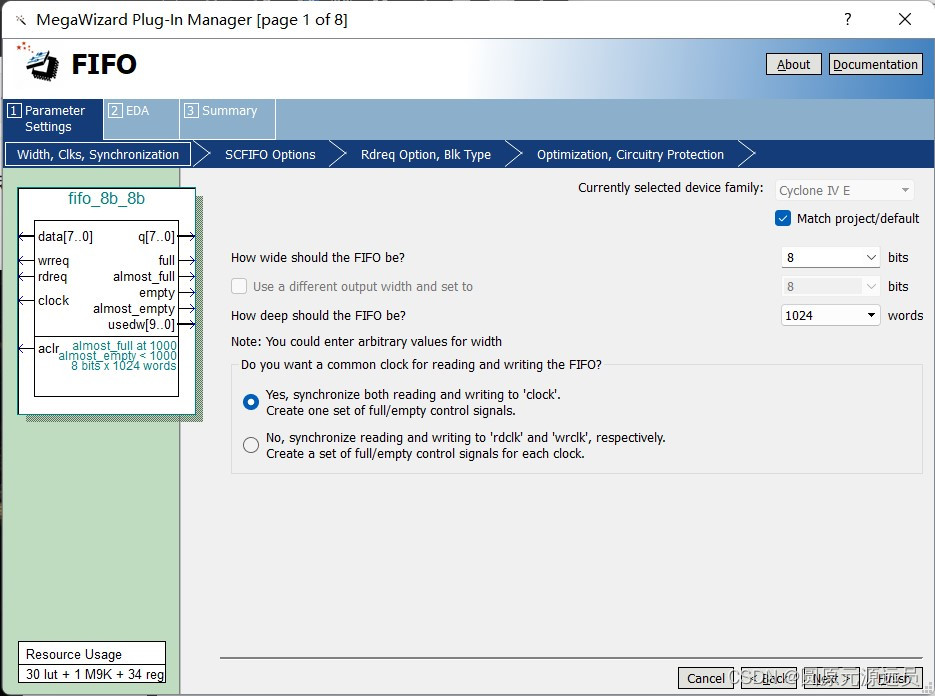Image resolution: width=935 pixels, height=696 pixels.
Task: Open the output width dropdown
Action: pyautogui.click(x=830, y=286)
